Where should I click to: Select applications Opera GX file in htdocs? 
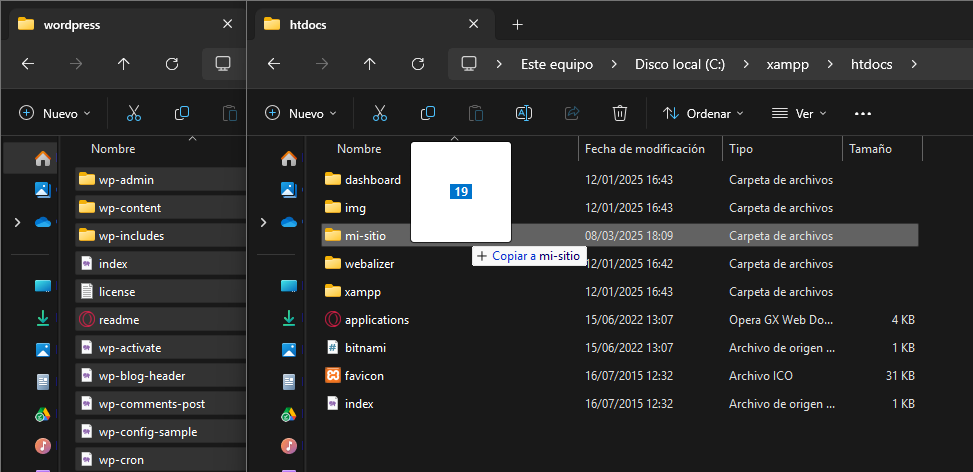[x=621, y=320]
